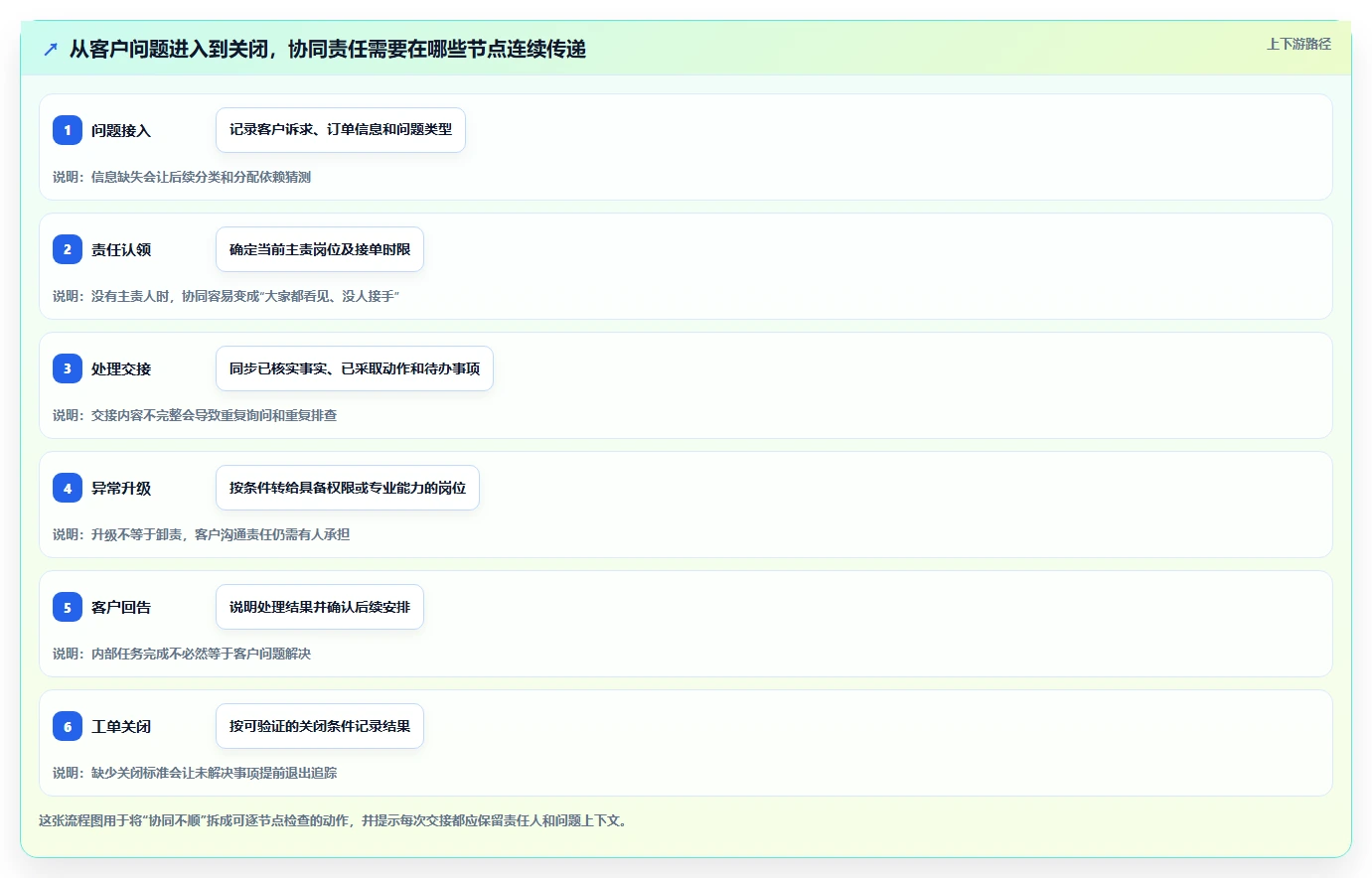Click the step number 4 badge
The height and width of the screenshot is (878, 1372).
tap(68, 488)
